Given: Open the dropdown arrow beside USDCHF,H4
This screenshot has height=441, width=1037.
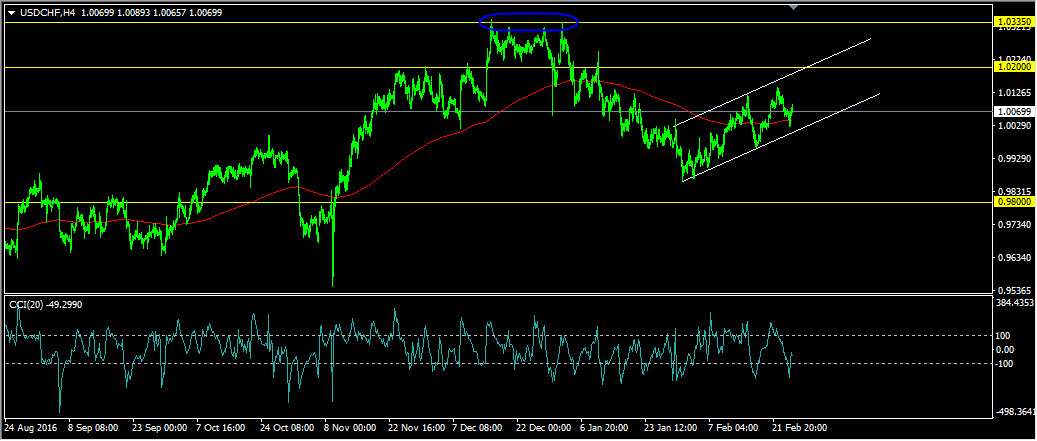Looking at the screenshot, I should 11,13.
